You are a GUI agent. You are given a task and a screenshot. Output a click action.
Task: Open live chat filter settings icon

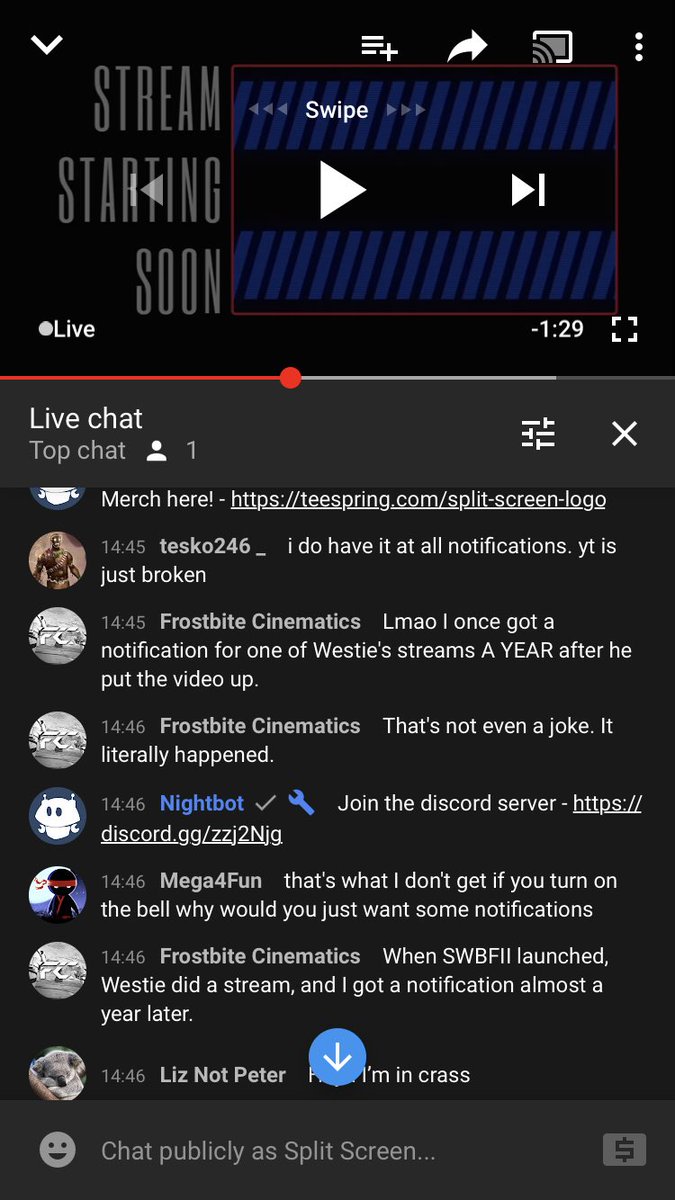click(538, 433)
